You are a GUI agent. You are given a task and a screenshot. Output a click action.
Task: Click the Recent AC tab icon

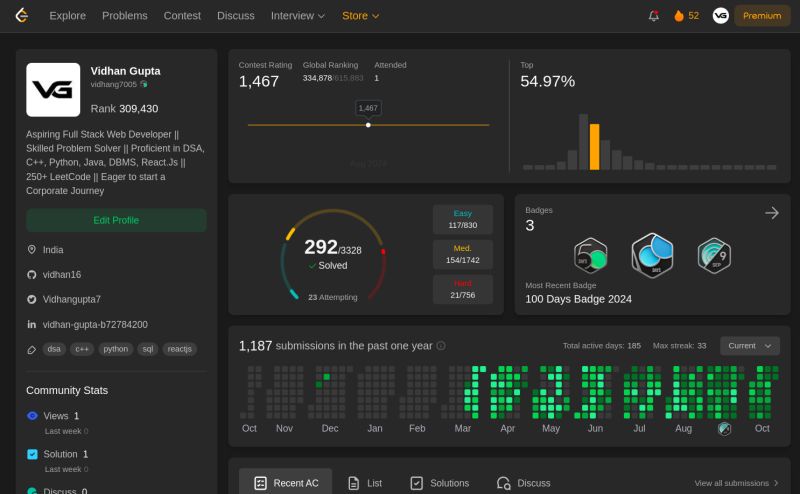260,483
